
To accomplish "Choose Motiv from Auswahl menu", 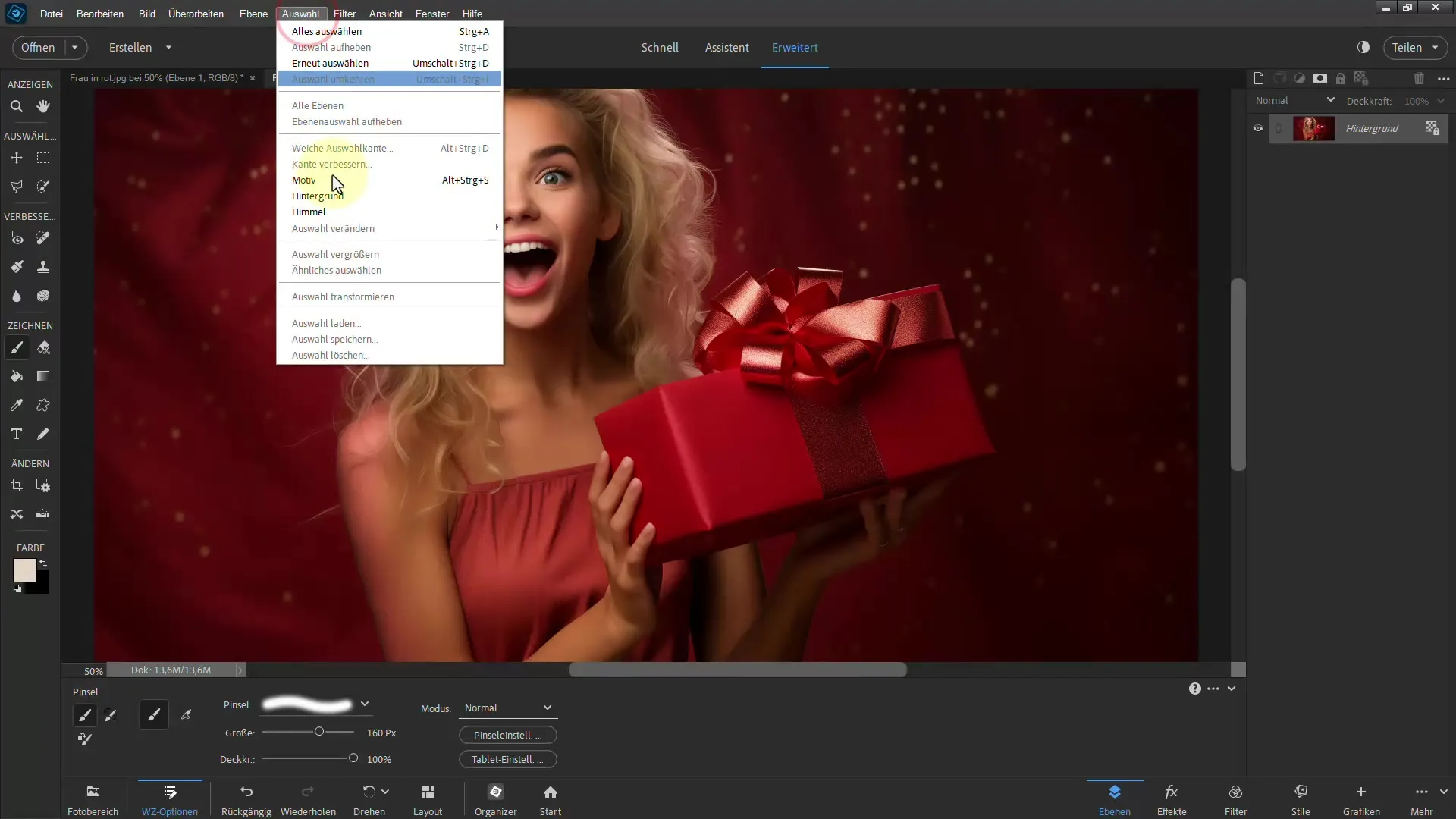I will pyautogui.click(x=389, y=180).
